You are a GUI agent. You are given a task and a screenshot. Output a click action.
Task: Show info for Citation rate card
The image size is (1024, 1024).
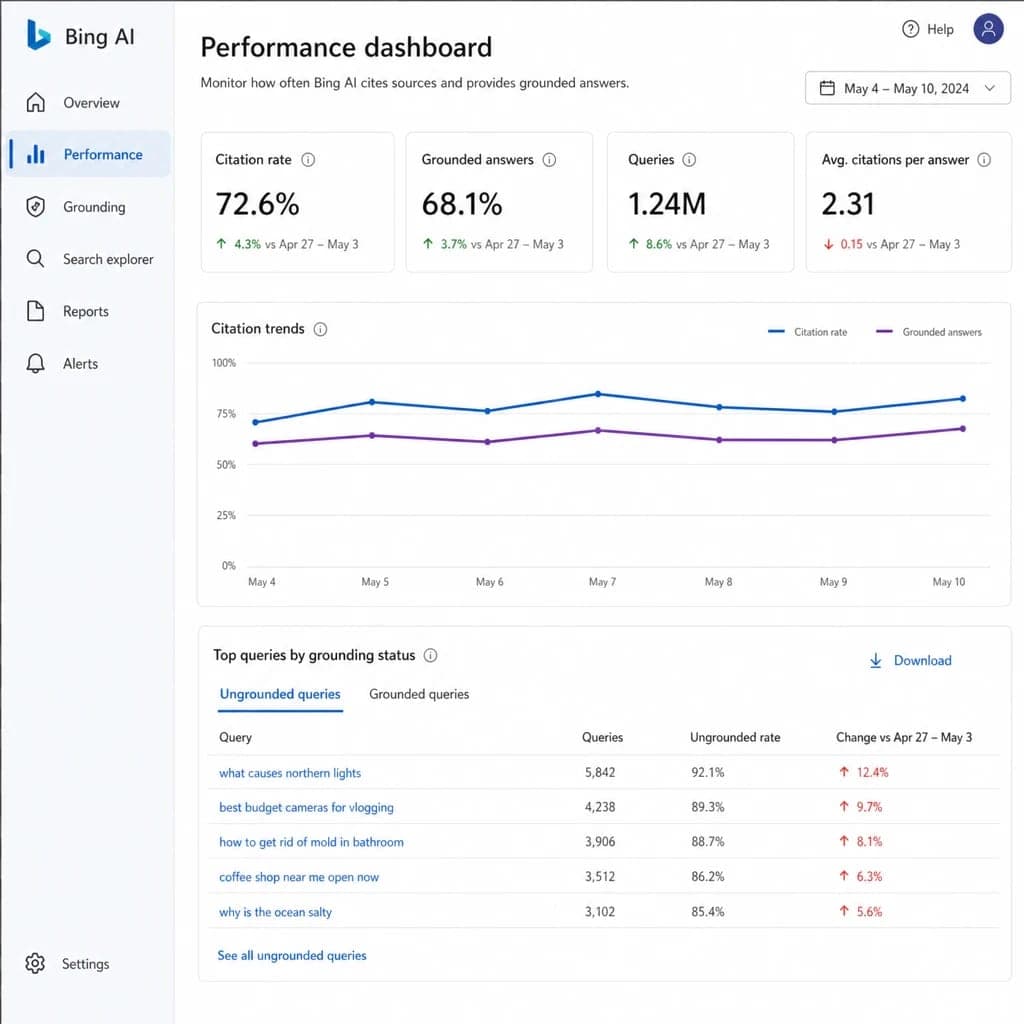pyautogui.click(x=308, y=159)
